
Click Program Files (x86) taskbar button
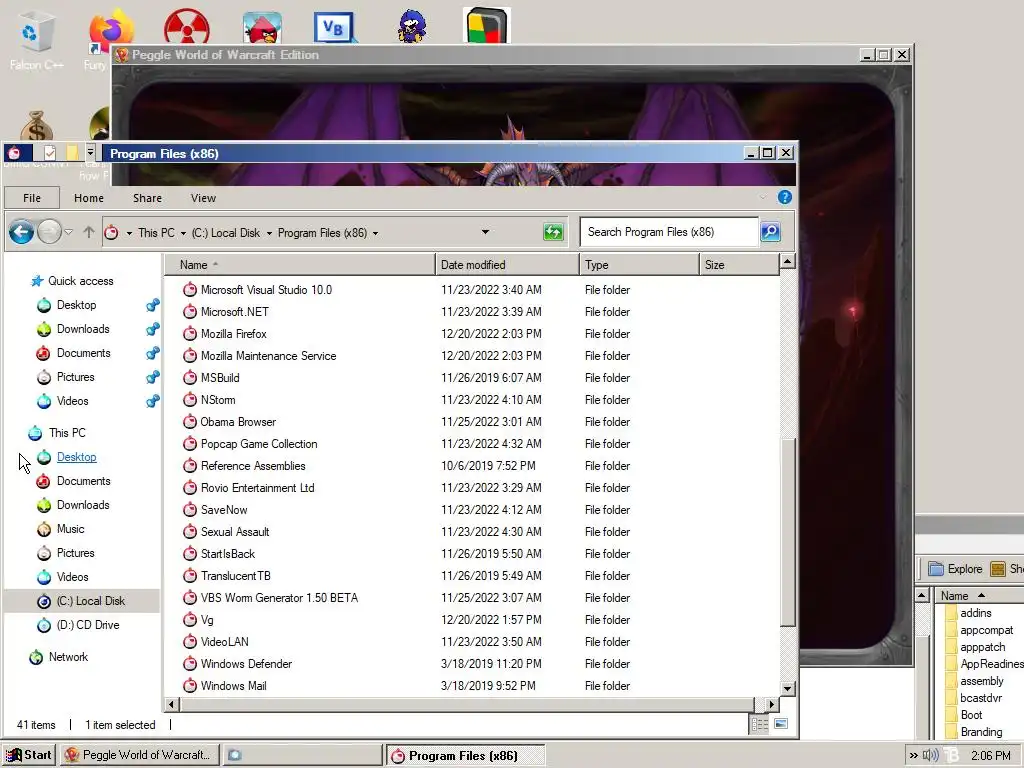[x=465, y=756]
